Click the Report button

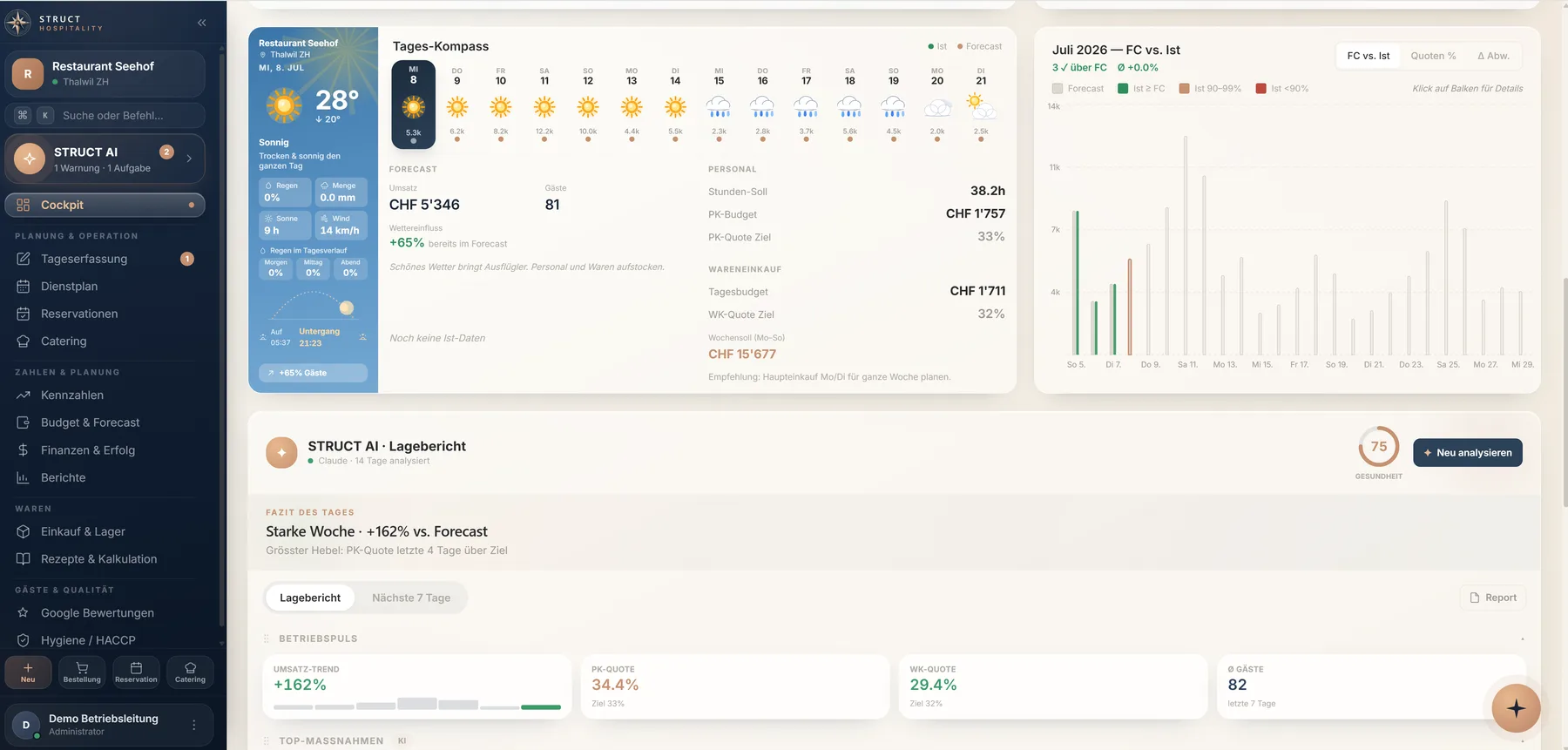pyautogui.click(x=1493, y=598)
